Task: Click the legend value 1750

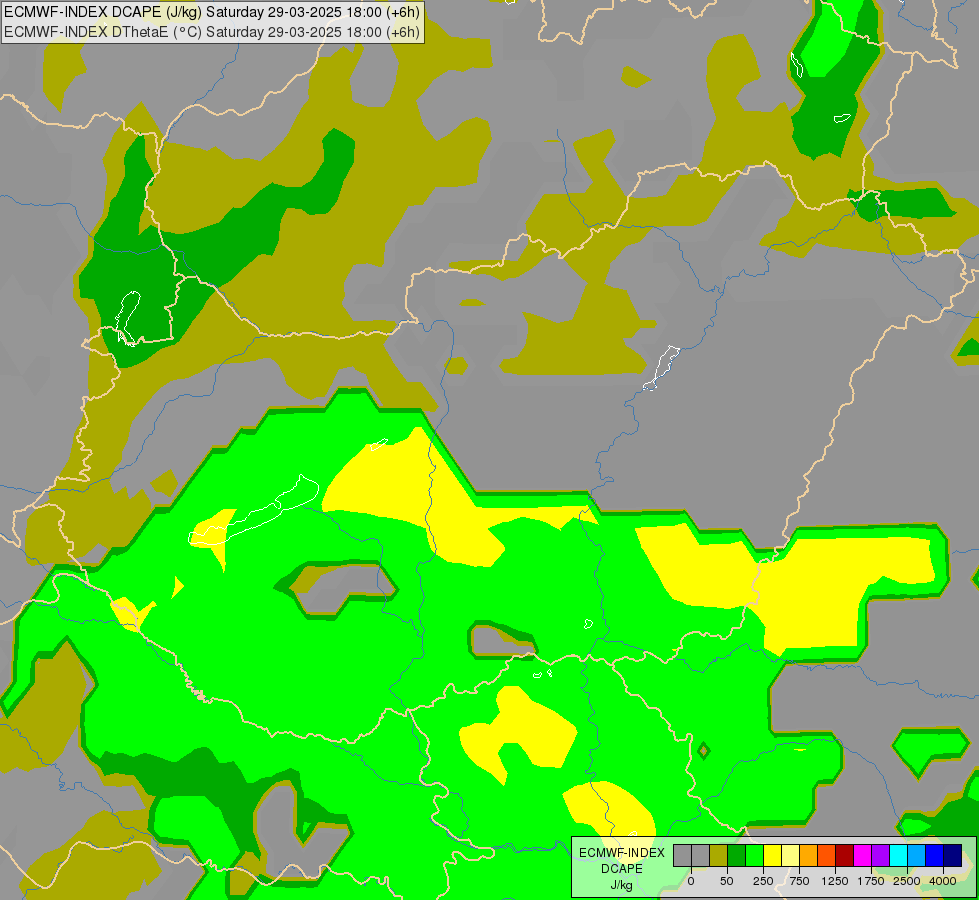Action: pyautogui.click(x=871, y=881)
